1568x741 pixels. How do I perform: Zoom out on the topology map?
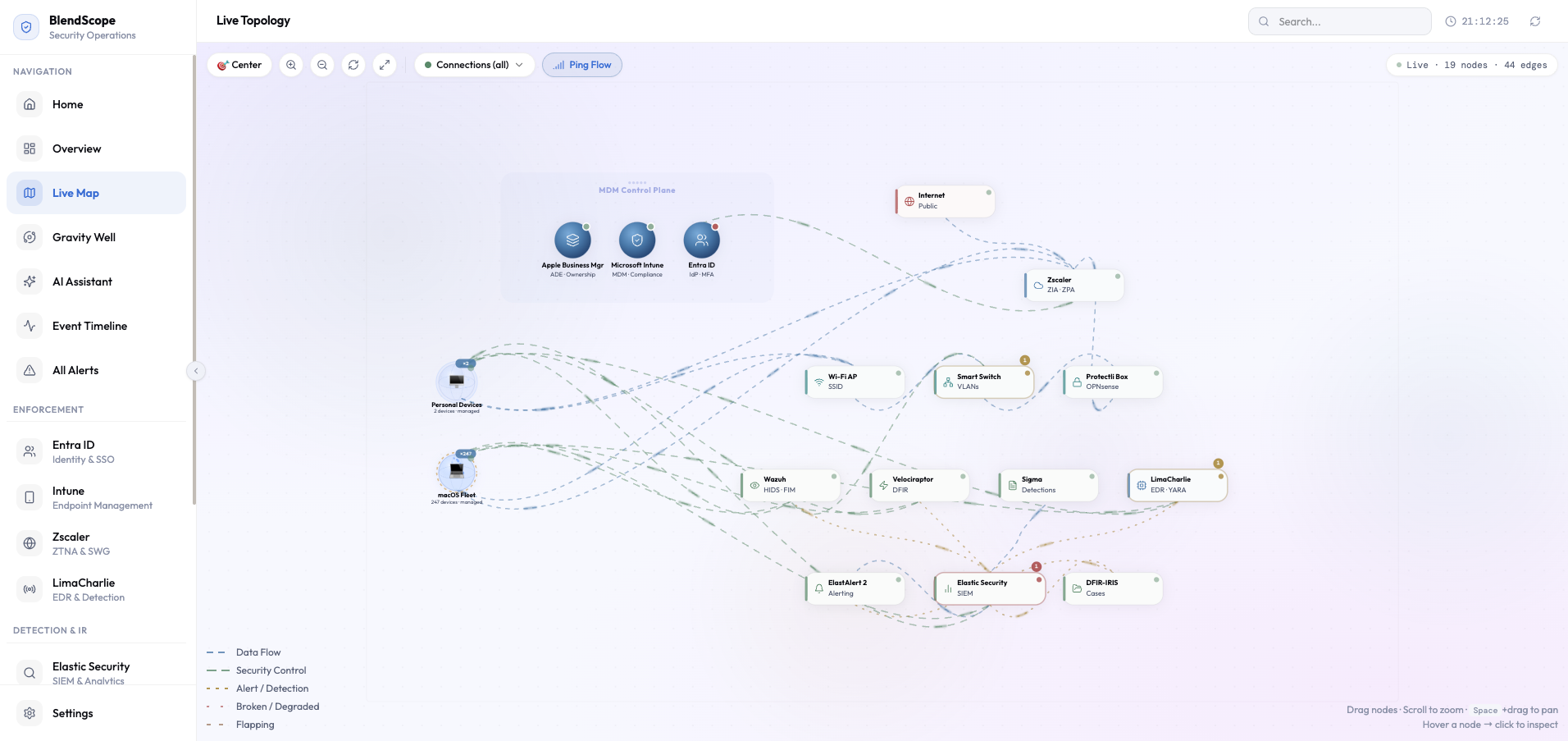tap(322, 65)
